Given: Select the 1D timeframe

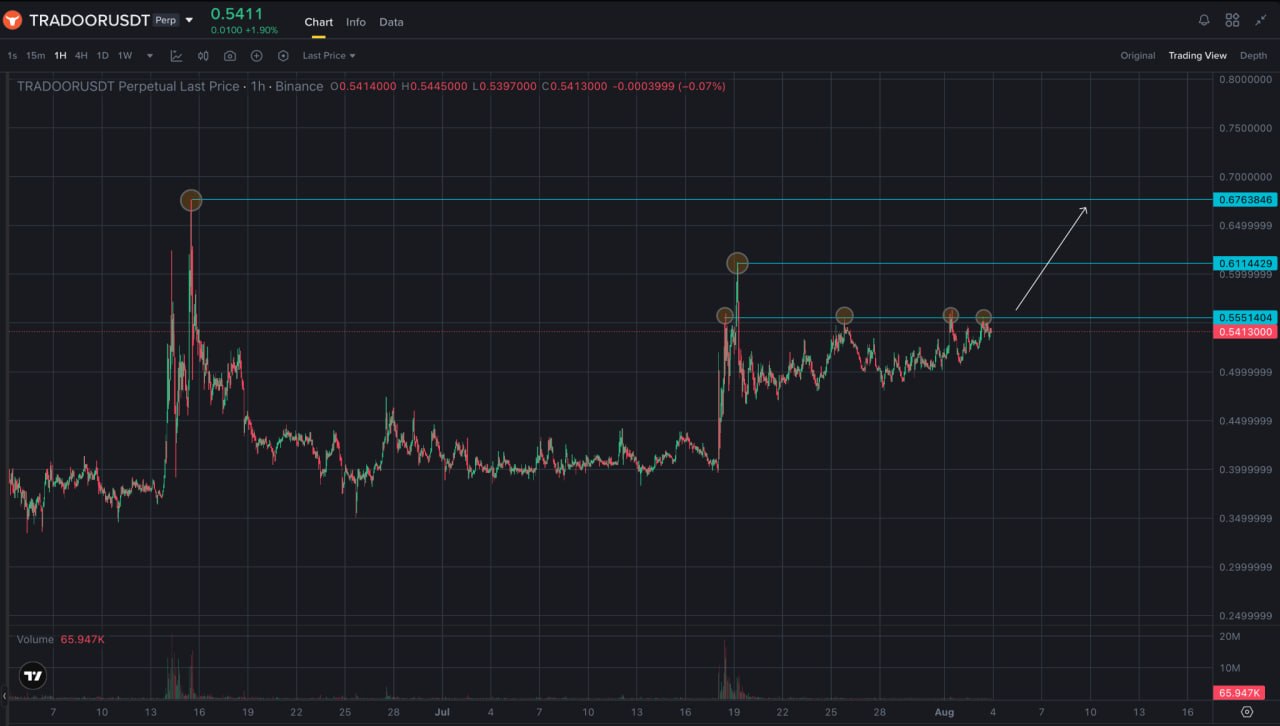Looking at the screenshot, I should click(102, 56).
